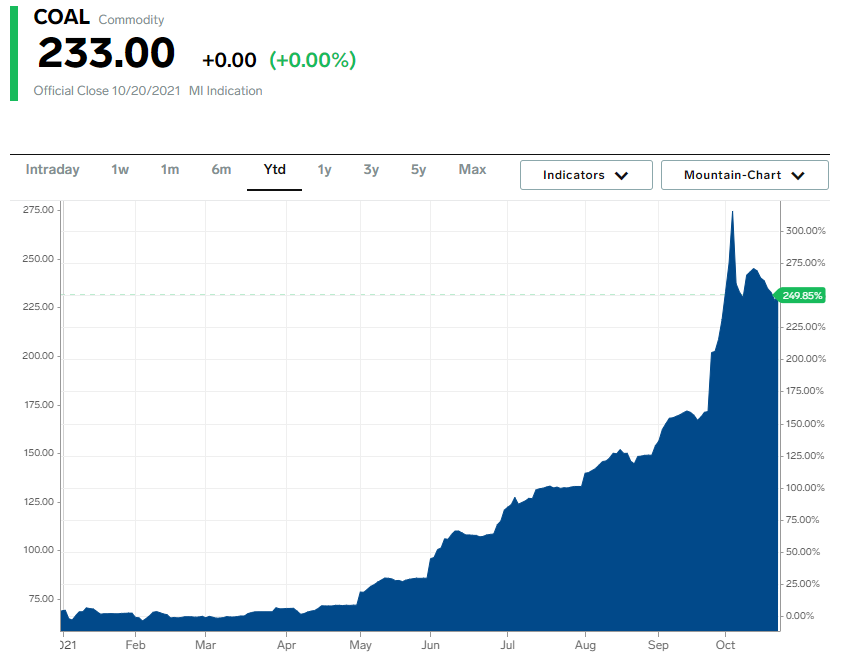847x658 pixels.
Task: Click the chart's October peak spike
Action: (x=732, y=215)
